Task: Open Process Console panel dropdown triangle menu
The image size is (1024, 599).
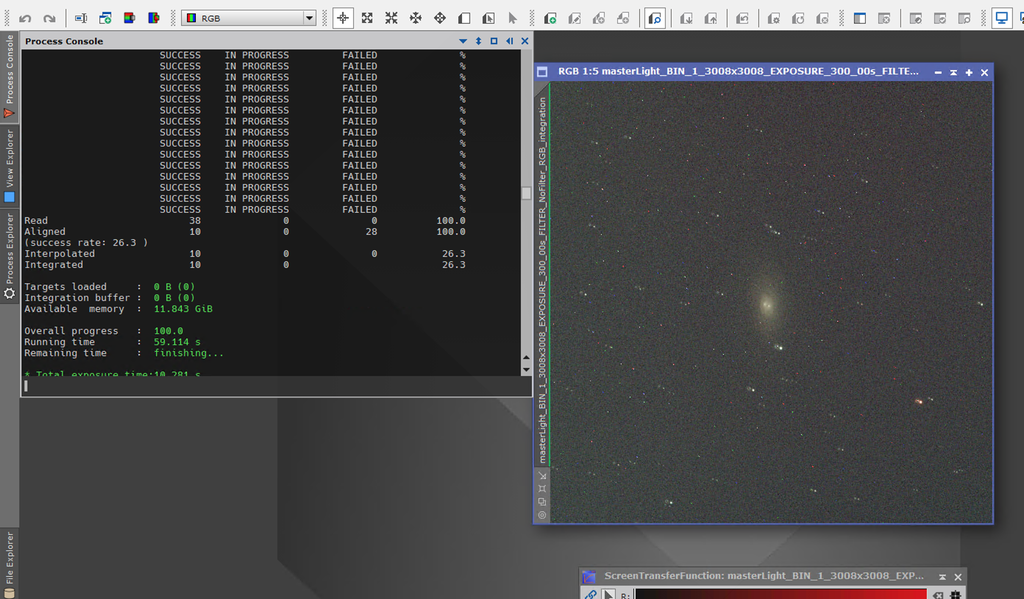Action: pyautogui.click(x=463, y=41)
